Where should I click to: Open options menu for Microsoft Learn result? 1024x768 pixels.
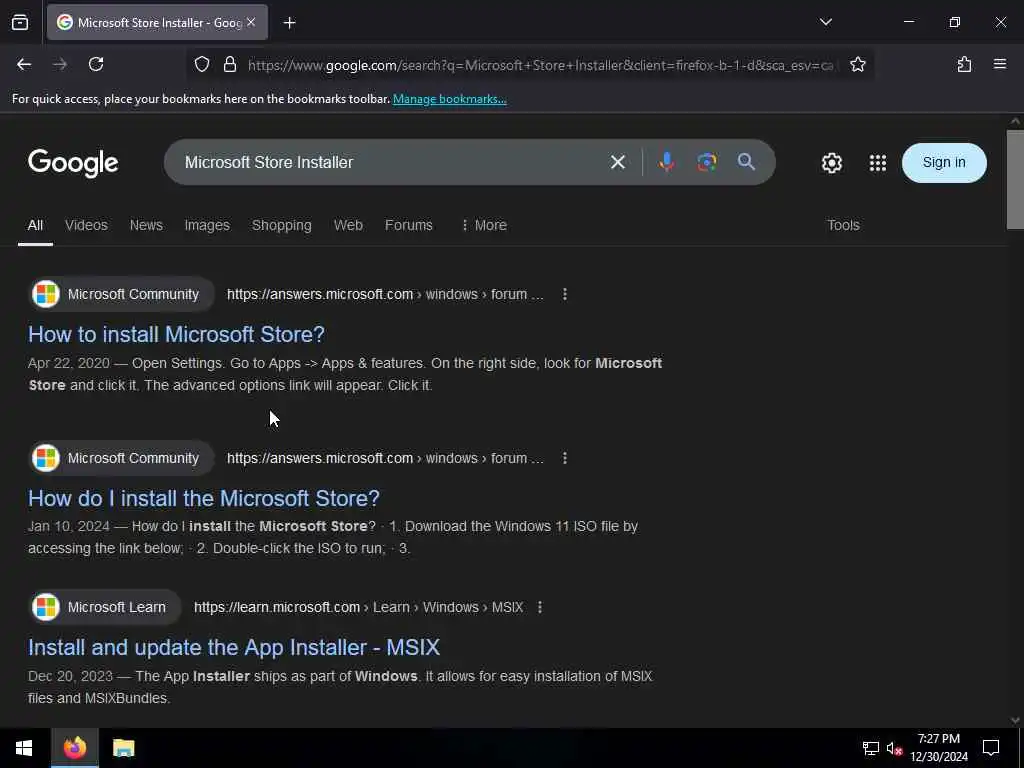coord(539,607)
